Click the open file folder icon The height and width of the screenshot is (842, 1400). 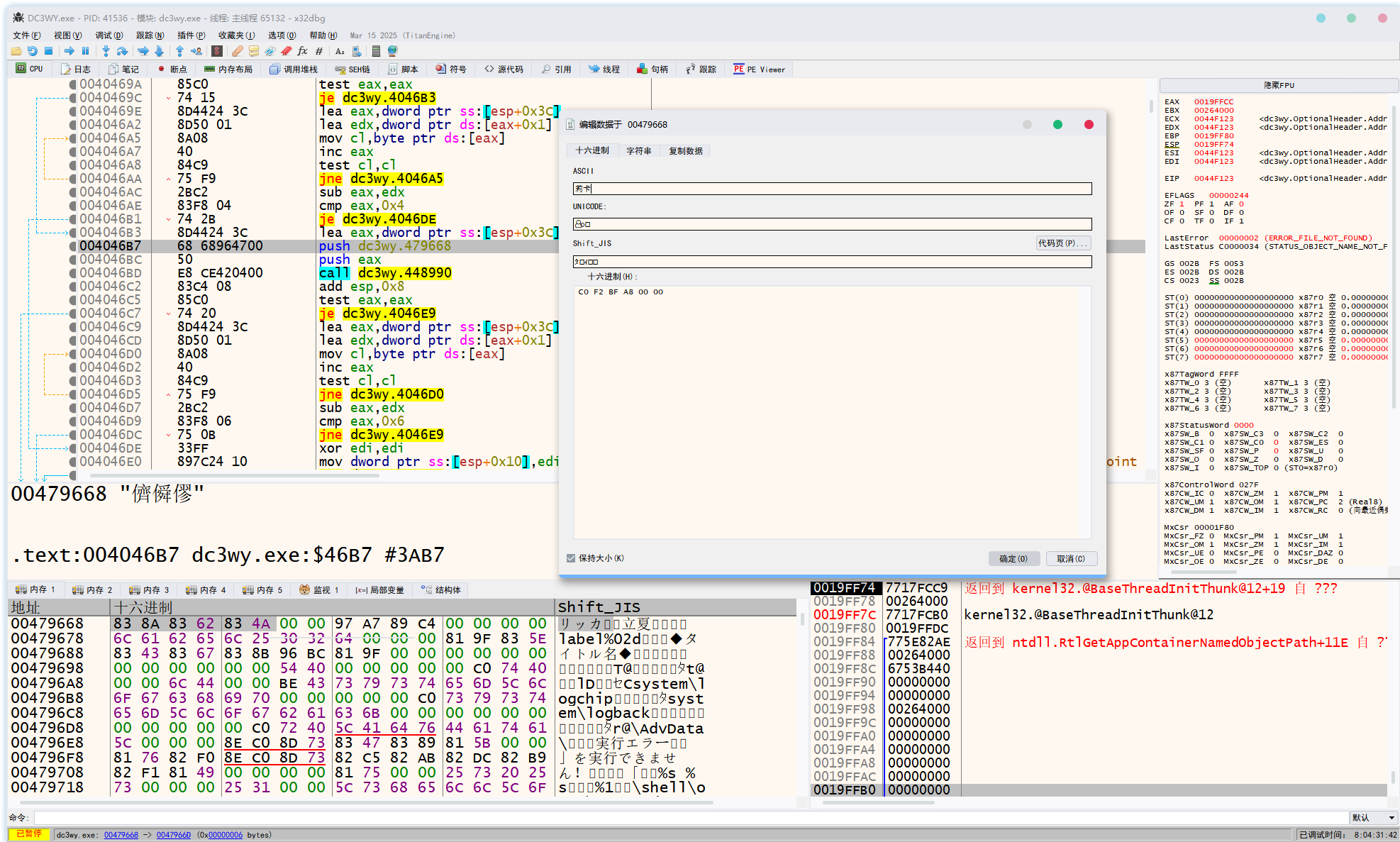[16, 51]
